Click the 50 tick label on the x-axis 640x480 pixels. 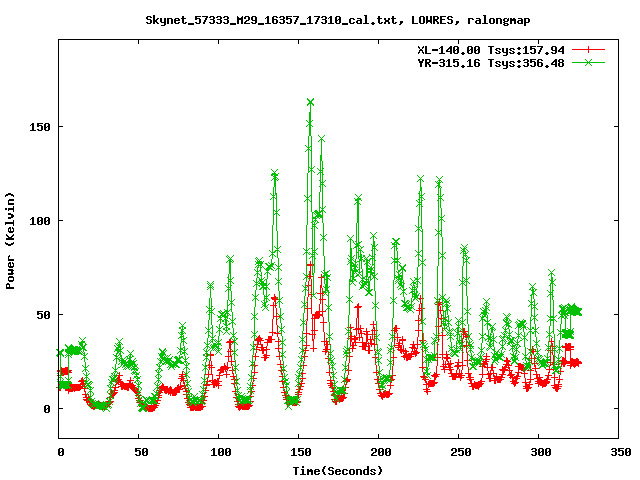[139, 452]
